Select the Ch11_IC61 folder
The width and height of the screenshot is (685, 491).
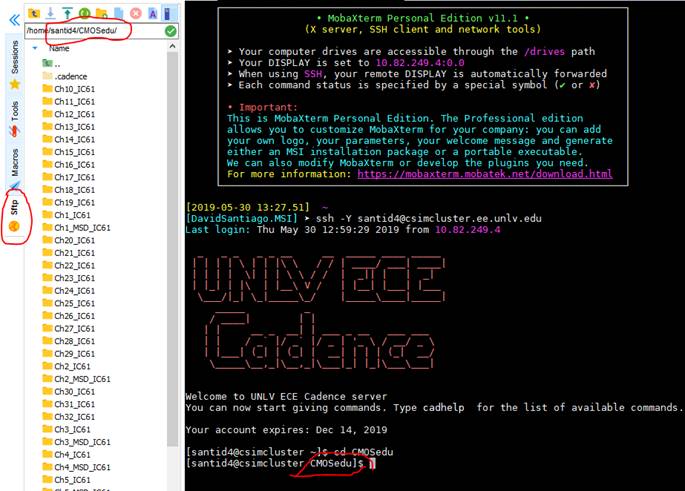click(69, 101)
